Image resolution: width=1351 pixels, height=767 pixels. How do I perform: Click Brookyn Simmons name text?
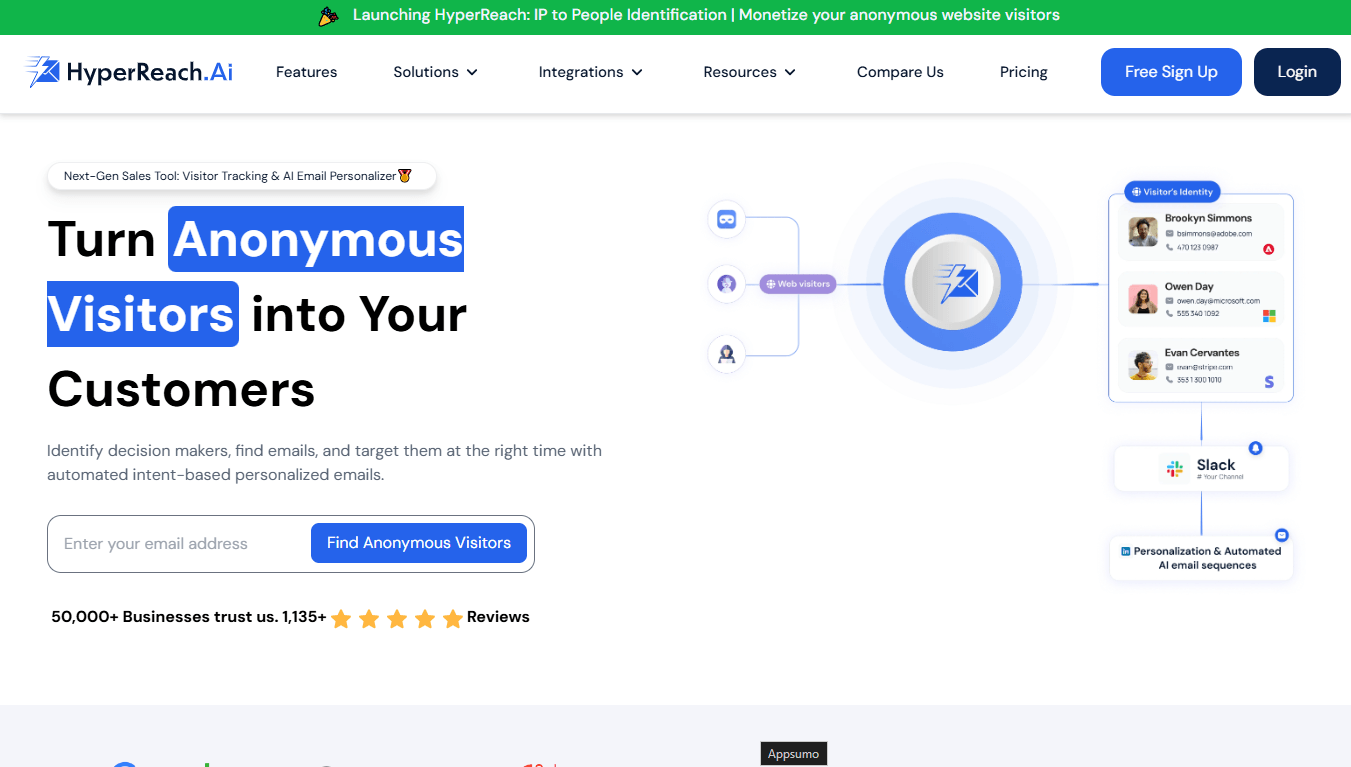pos(1208,218)
